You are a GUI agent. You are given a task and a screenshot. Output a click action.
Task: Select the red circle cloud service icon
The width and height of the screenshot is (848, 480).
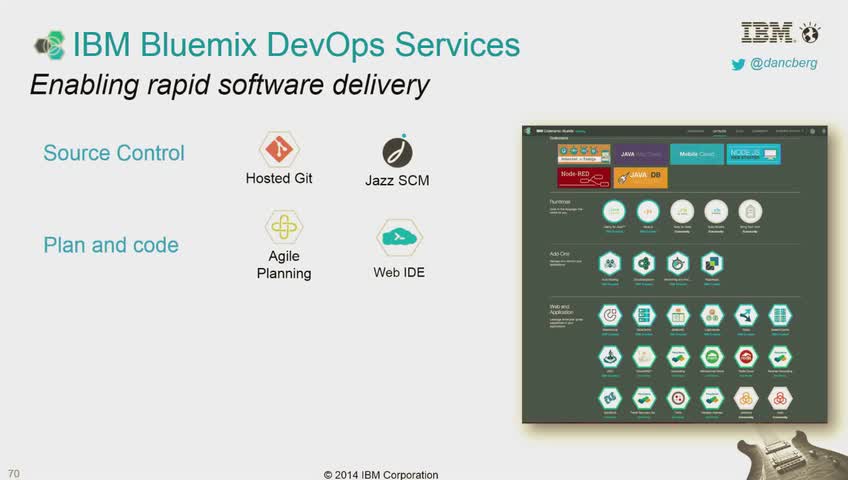tap(746, 357)
